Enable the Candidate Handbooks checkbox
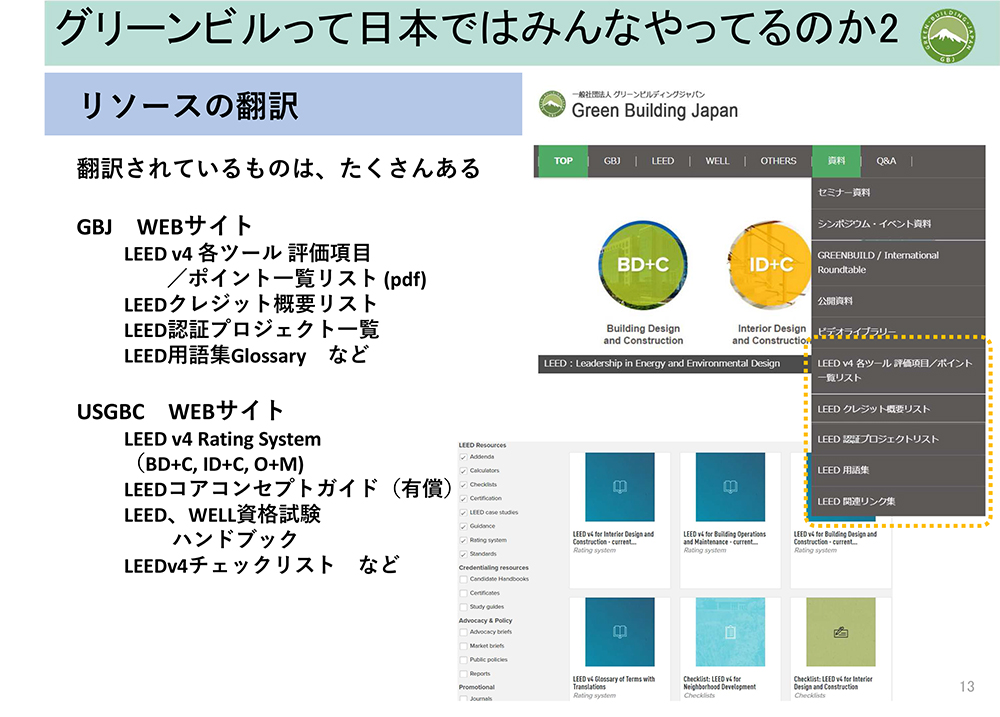1000x717 pixels. (x=464, y=579)
